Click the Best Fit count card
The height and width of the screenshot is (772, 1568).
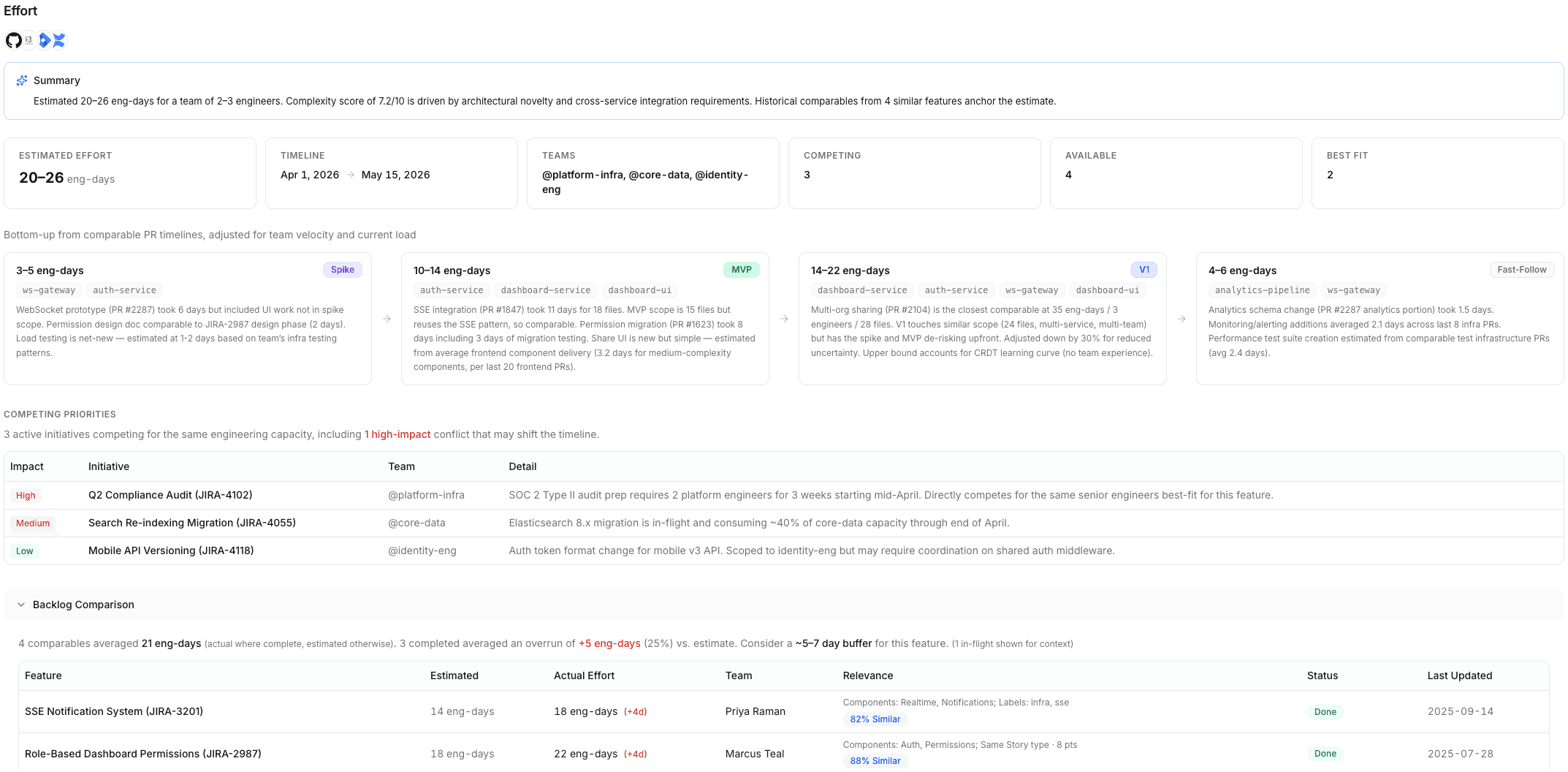[x=1438, y=173]
